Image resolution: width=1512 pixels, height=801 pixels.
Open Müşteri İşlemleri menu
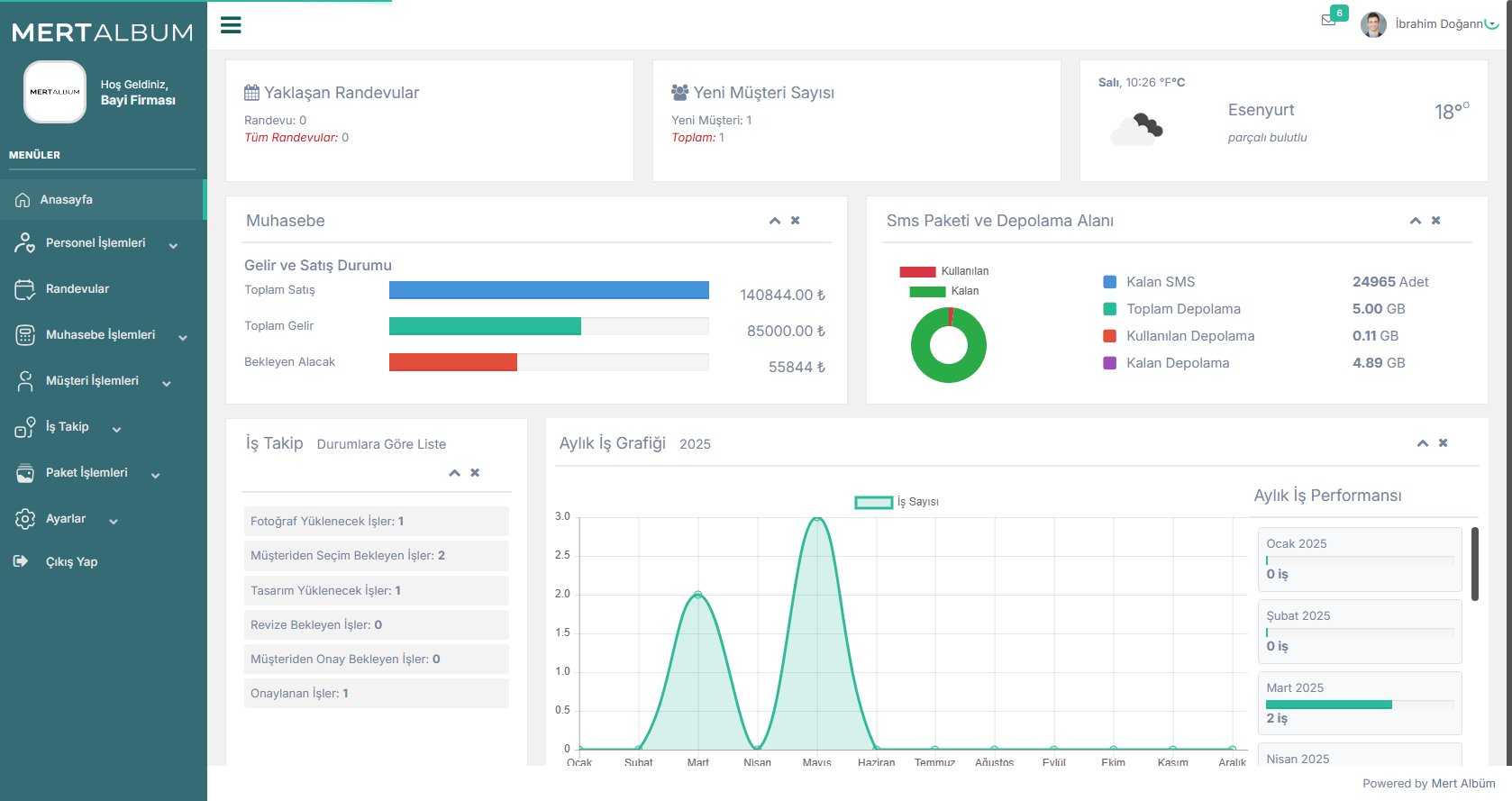[x=92, y=381]
